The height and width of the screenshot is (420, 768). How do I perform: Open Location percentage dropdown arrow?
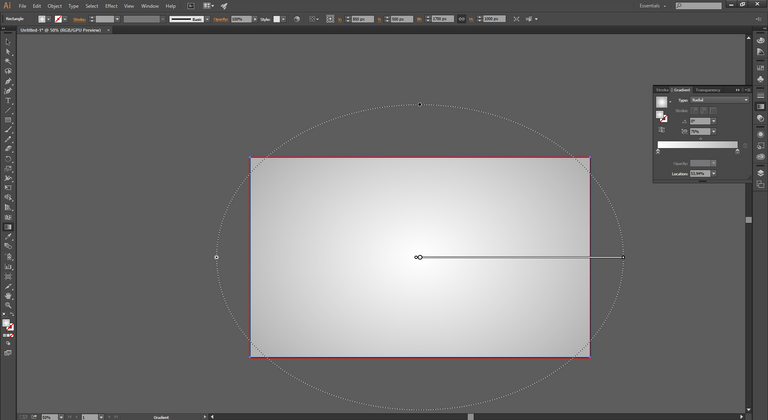(x=714, y=173)
